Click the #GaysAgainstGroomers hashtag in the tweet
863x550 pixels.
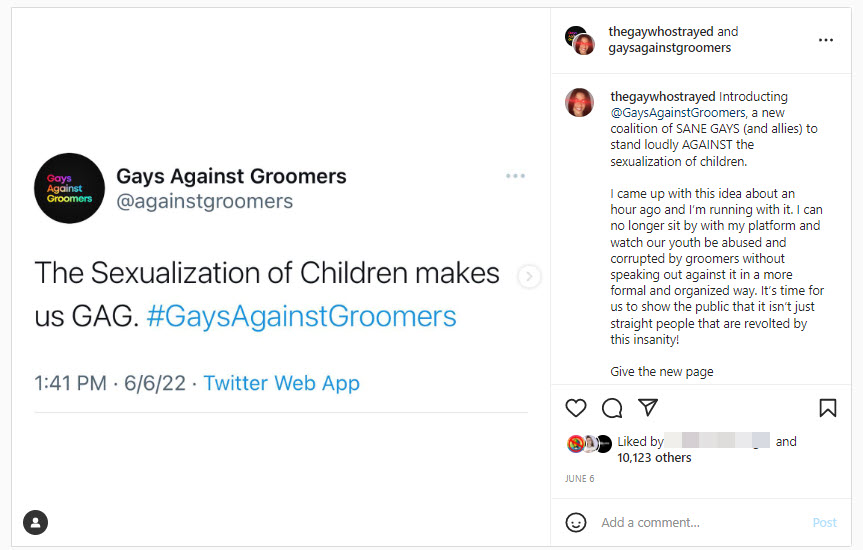(301, 317)
